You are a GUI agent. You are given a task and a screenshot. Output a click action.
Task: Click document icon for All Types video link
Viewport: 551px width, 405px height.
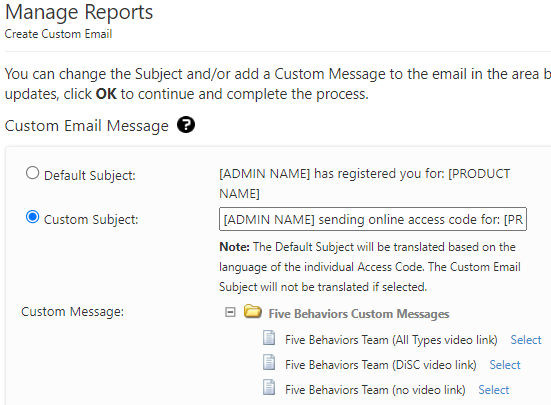coord(269,338)
